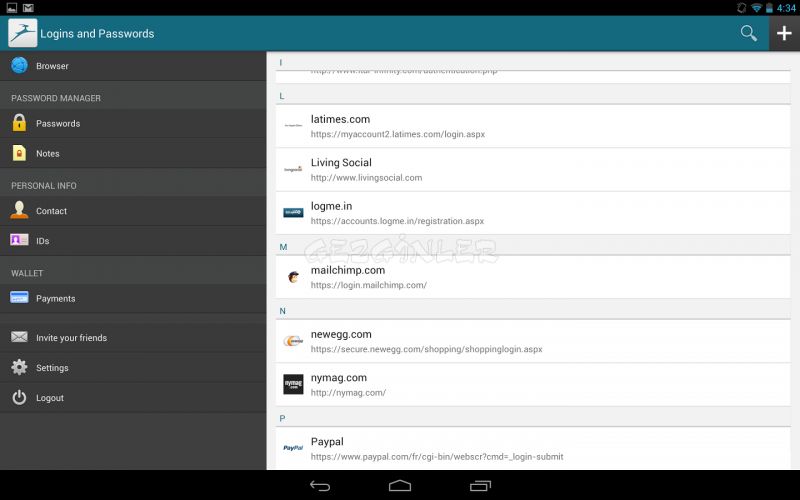Tap the battery status icon
Screen dimensions: 800x500
coord(769,8)
